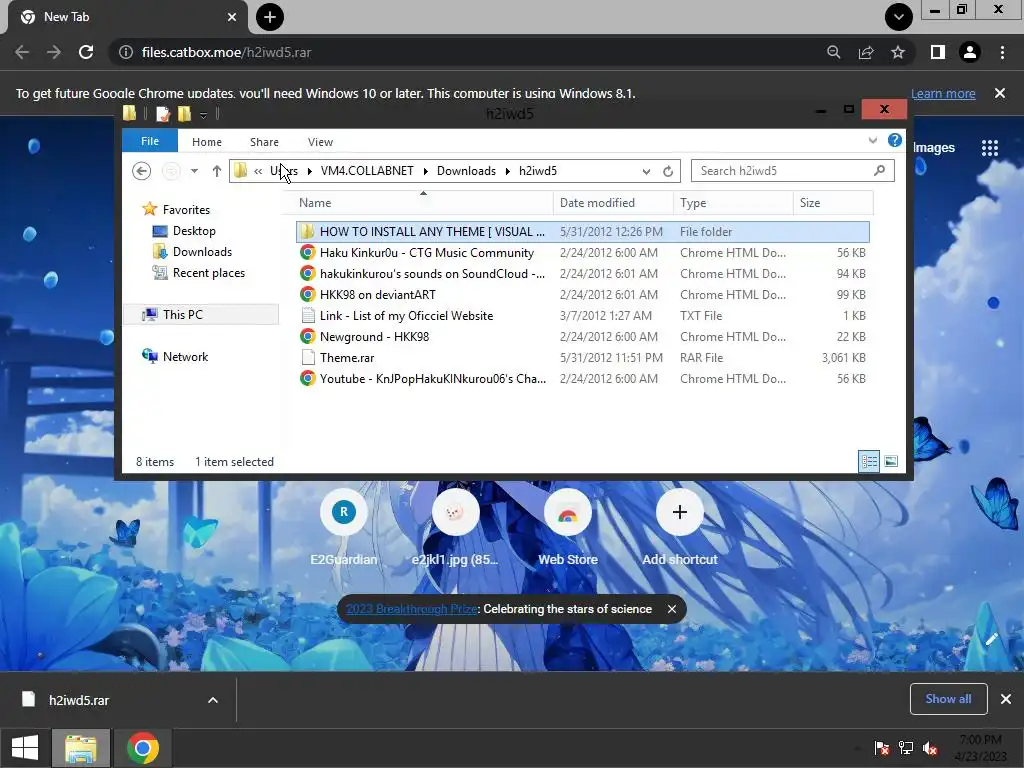Open the View ribbon tab
The height and width of the screenshot is (768, 1024).
321,142
